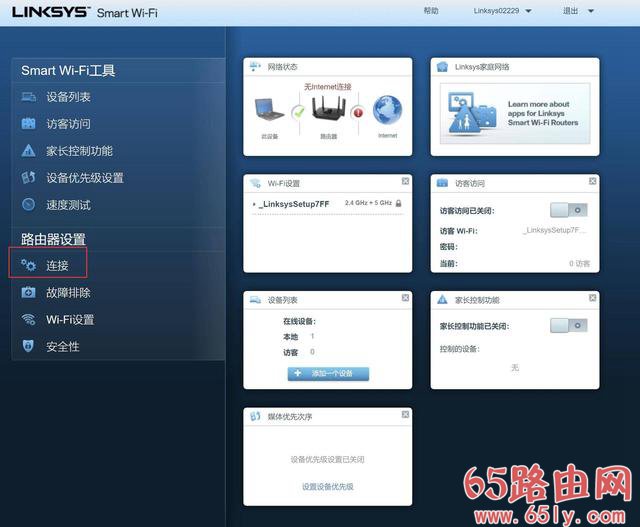The width and height of the screenshot is (640, 527).
Task: Click the 媒体优先次序 widget header icon
Action: (x=256, y=416)
